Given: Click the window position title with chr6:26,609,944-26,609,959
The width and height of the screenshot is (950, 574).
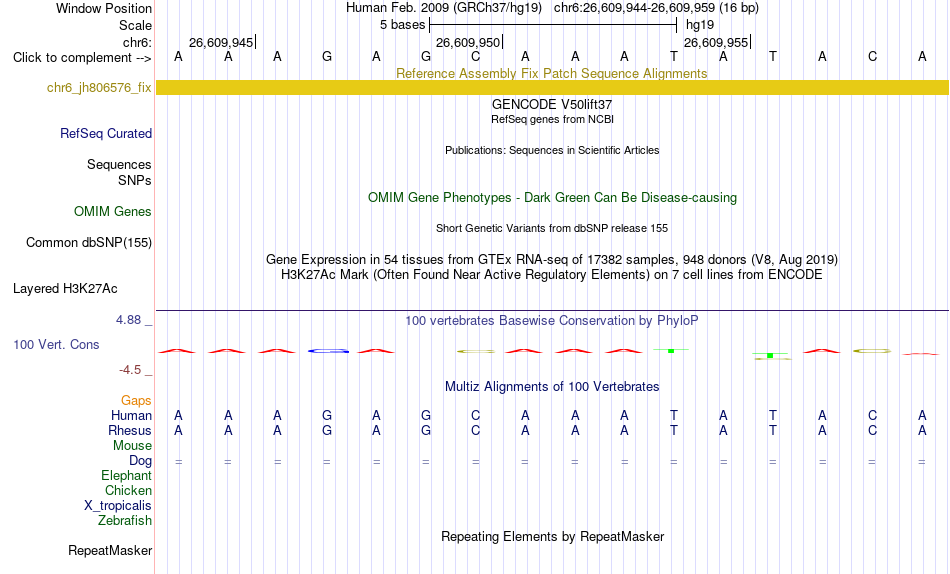Looking at the screenshot, I should 552,8.
